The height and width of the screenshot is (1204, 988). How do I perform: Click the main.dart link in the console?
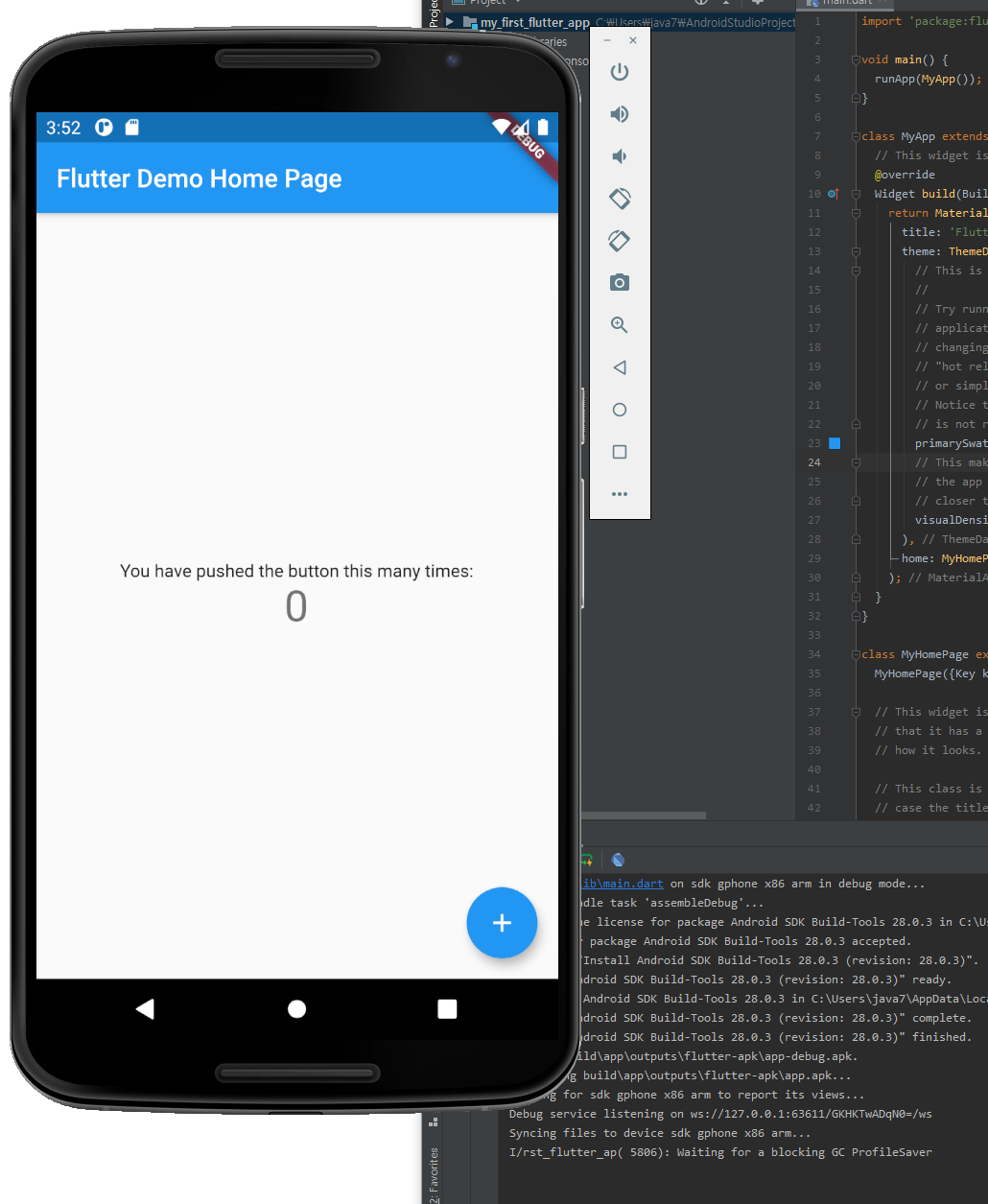click(622, 884)
